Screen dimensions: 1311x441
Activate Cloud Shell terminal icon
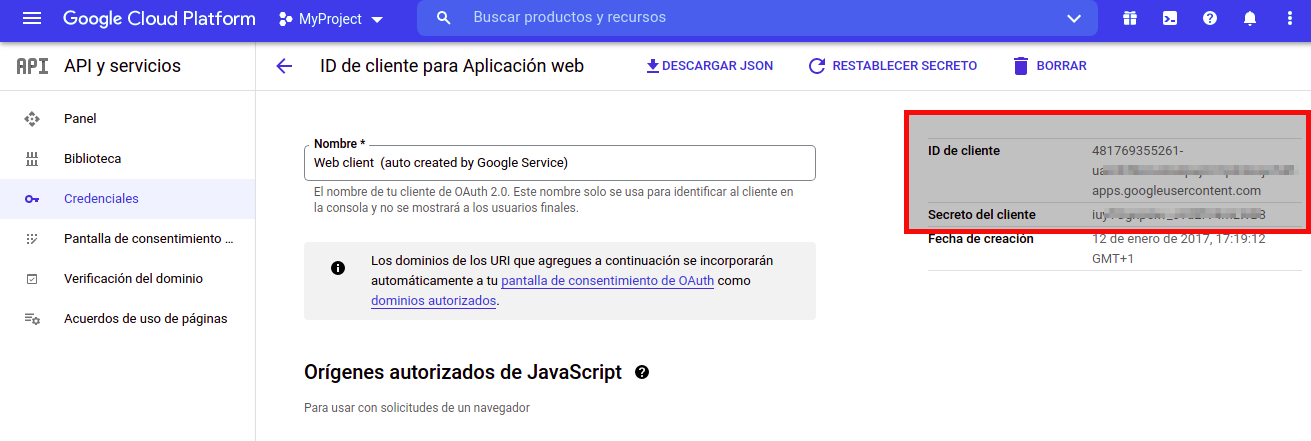pos(1169,19)
